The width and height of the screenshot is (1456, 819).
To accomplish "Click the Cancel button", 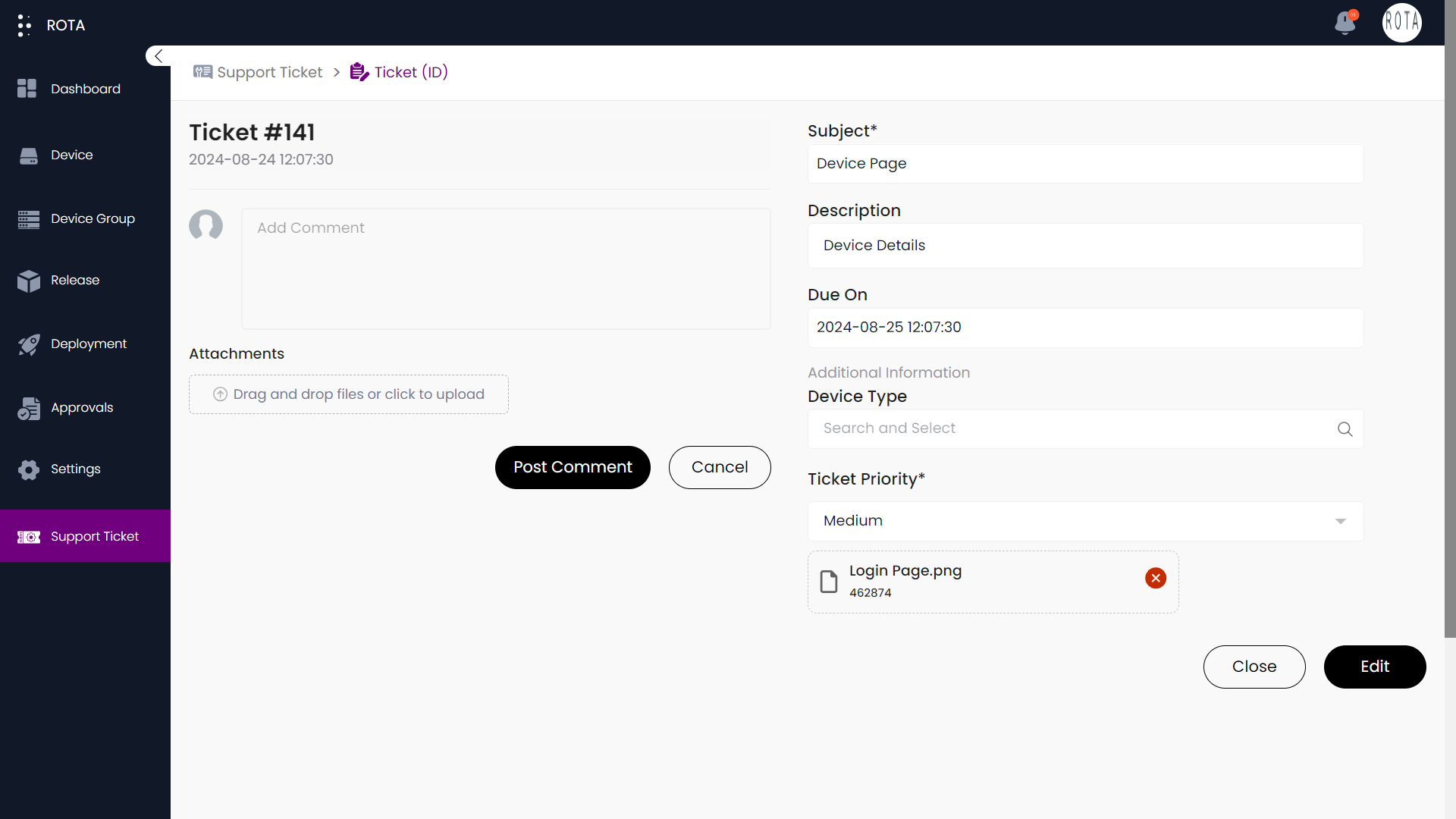I will (720, 467).
